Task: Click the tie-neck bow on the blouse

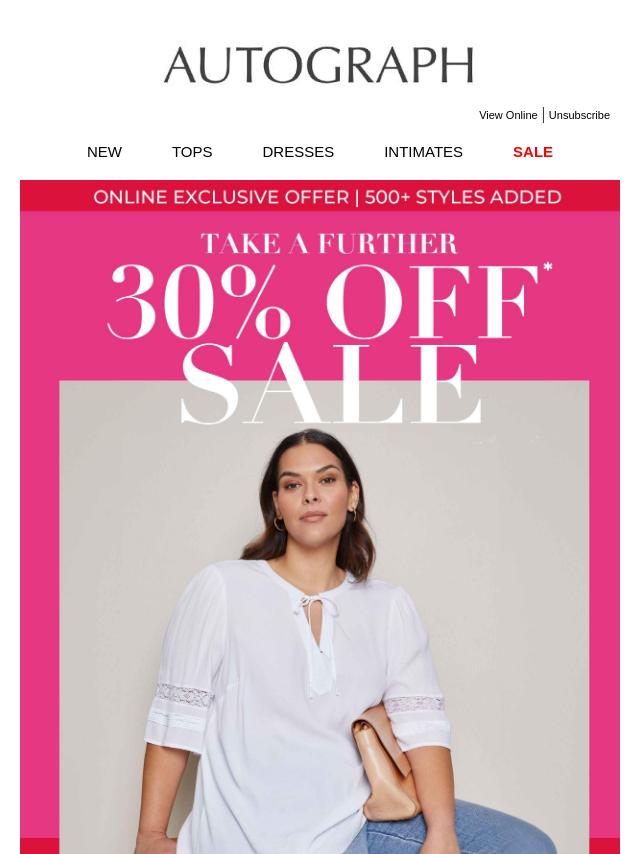Action: [x=314, y=606]
